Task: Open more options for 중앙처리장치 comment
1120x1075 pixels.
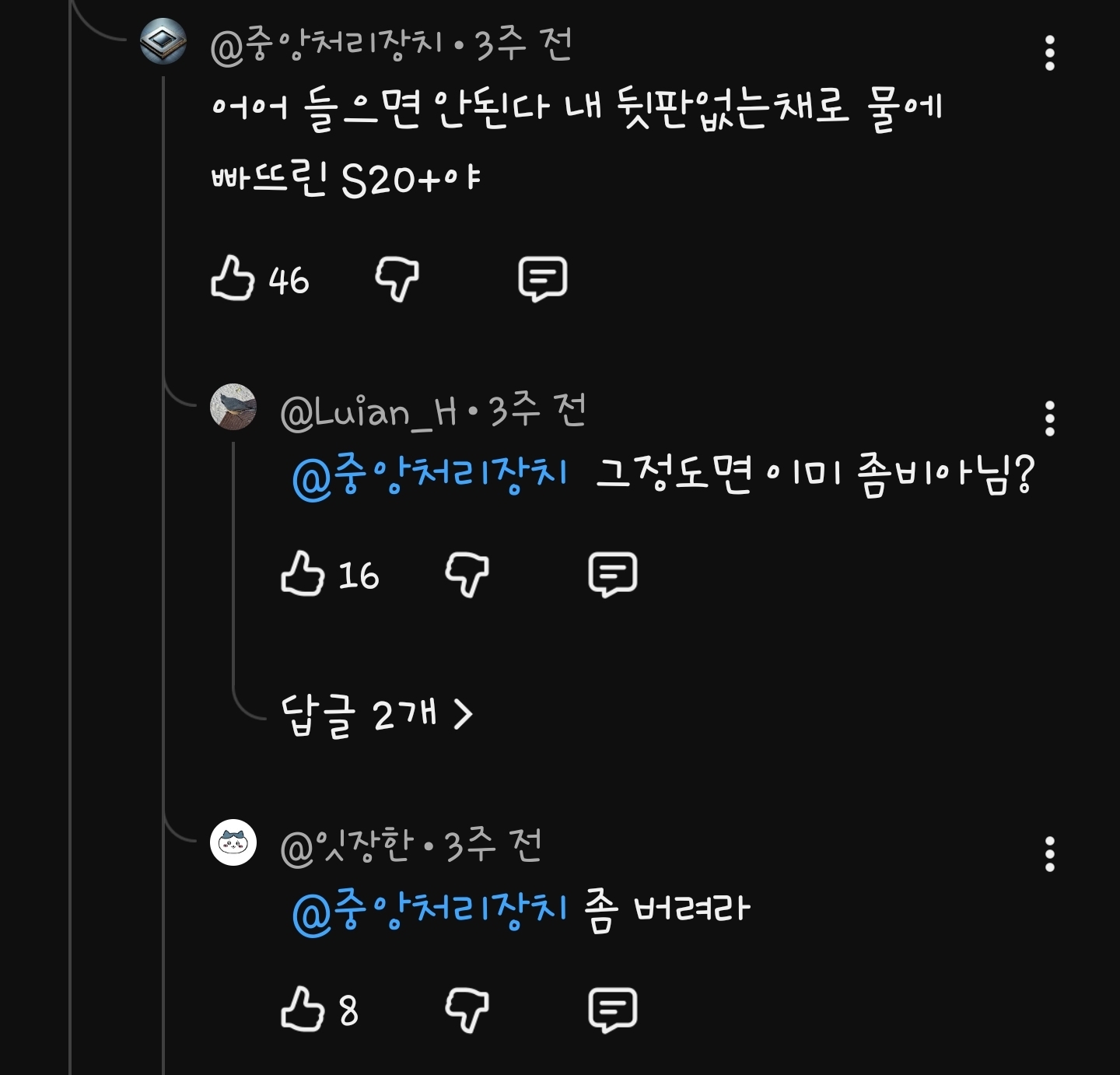Action: (1049, 53)
